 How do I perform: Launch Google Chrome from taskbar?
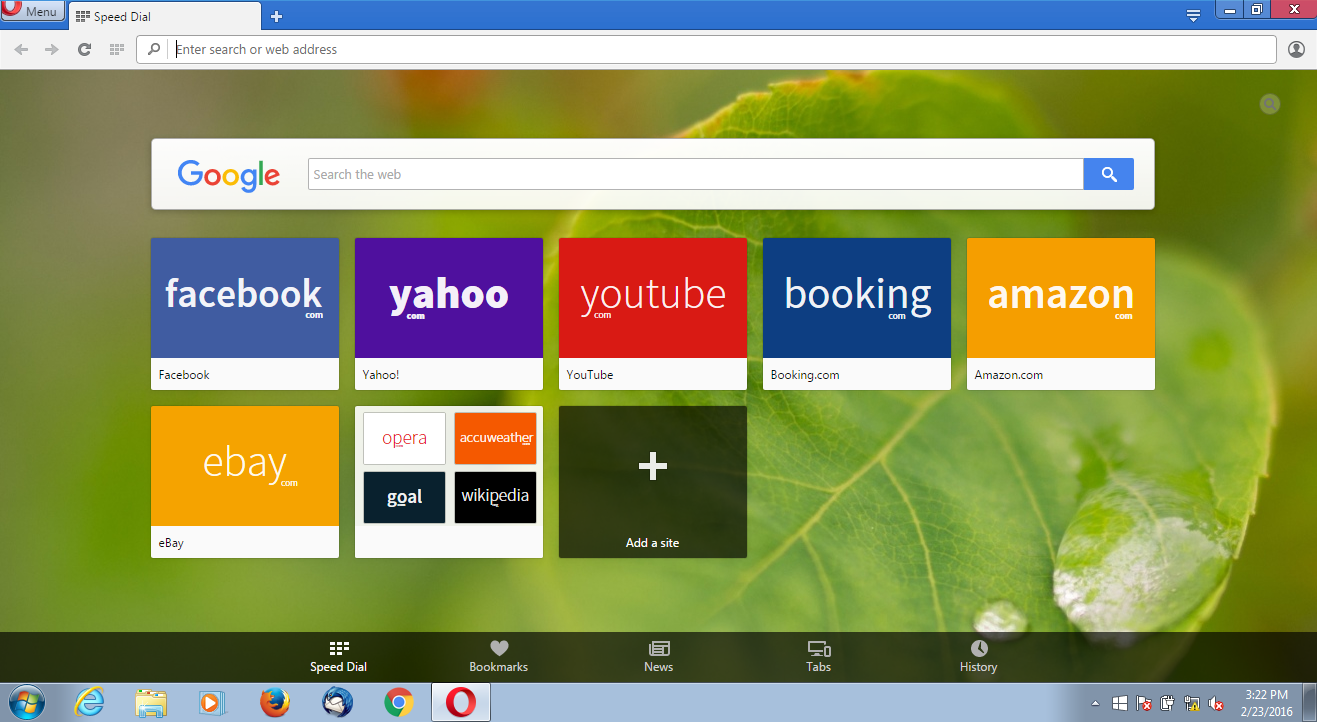pos(399,703)
